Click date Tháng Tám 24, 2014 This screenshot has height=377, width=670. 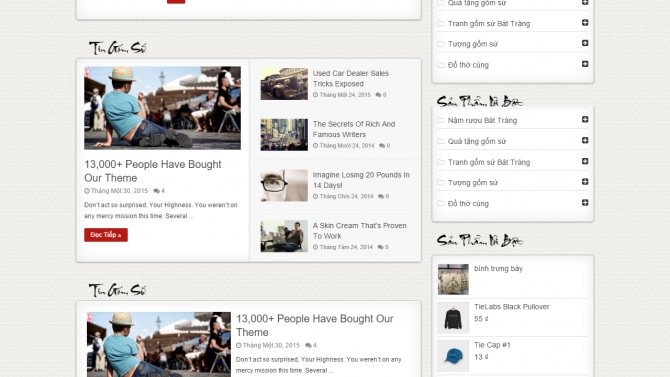coord(346,247)
